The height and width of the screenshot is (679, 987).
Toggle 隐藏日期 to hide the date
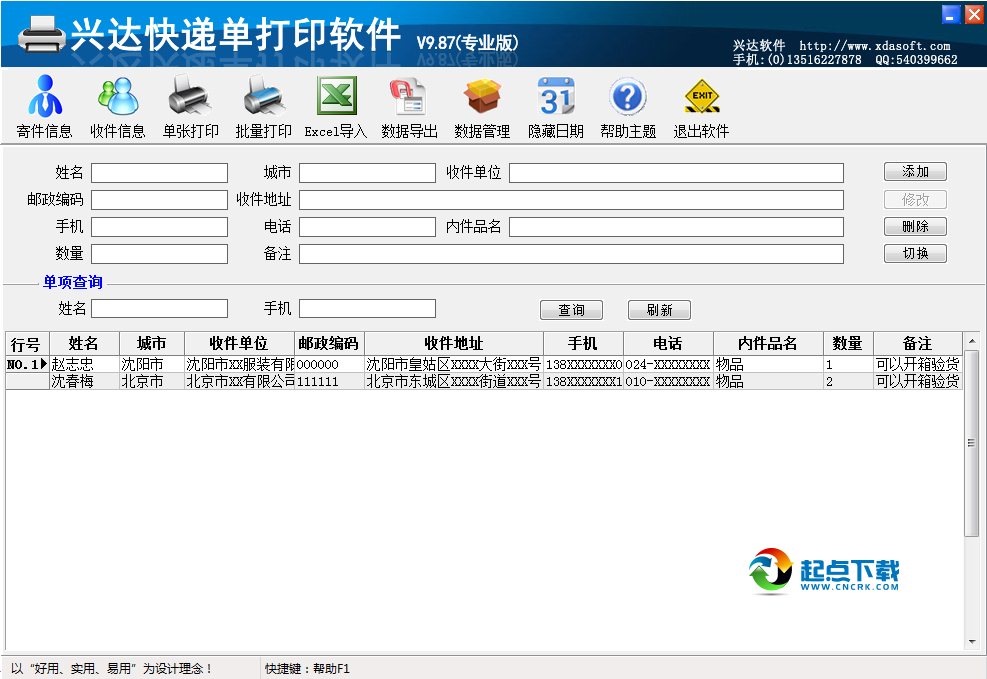click(555, 105)
